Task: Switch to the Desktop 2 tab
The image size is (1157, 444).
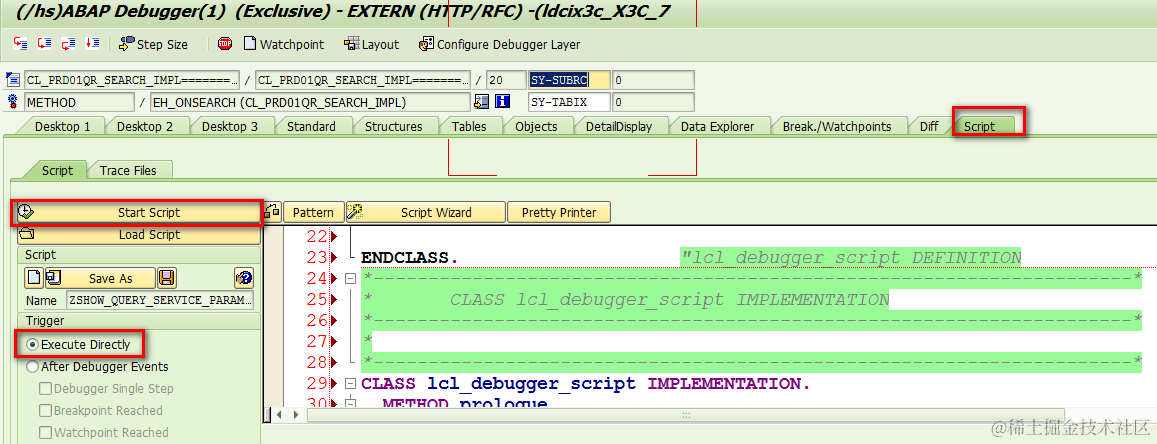Action: [x=145, y=126]
